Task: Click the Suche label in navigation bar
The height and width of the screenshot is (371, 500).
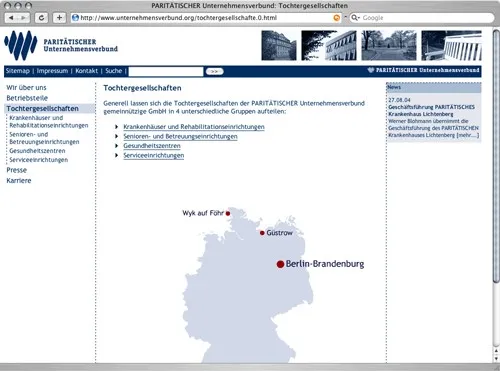Action: (x=114, y=71)
